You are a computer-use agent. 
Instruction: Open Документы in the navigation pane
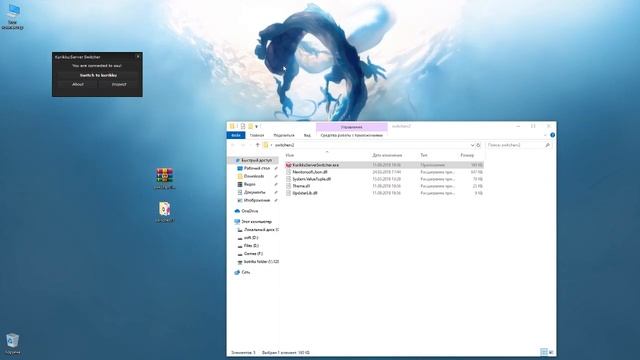(x=254, y=192)
